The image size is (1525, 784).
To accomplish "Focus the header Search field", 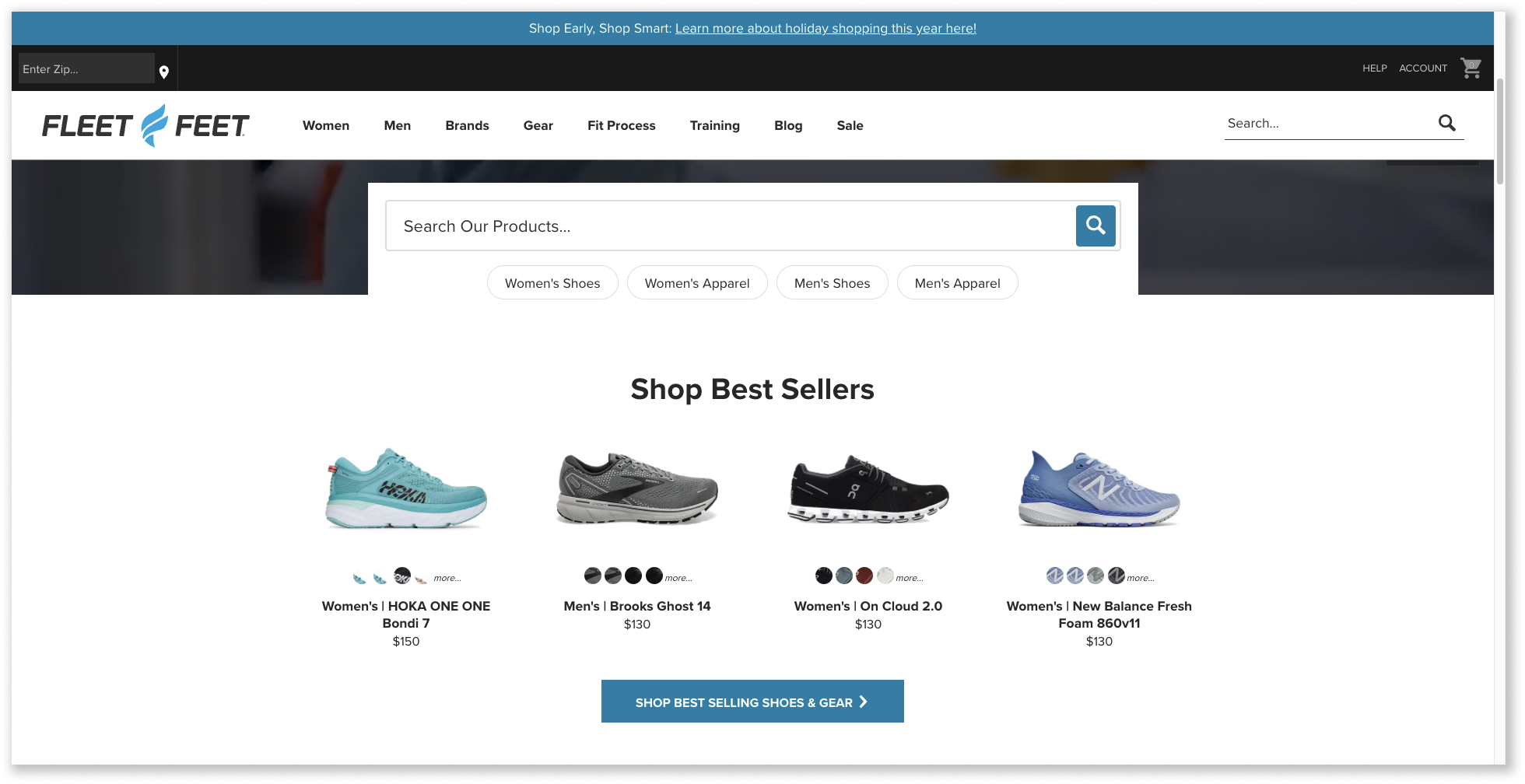I will click(x=1329, y=123).
